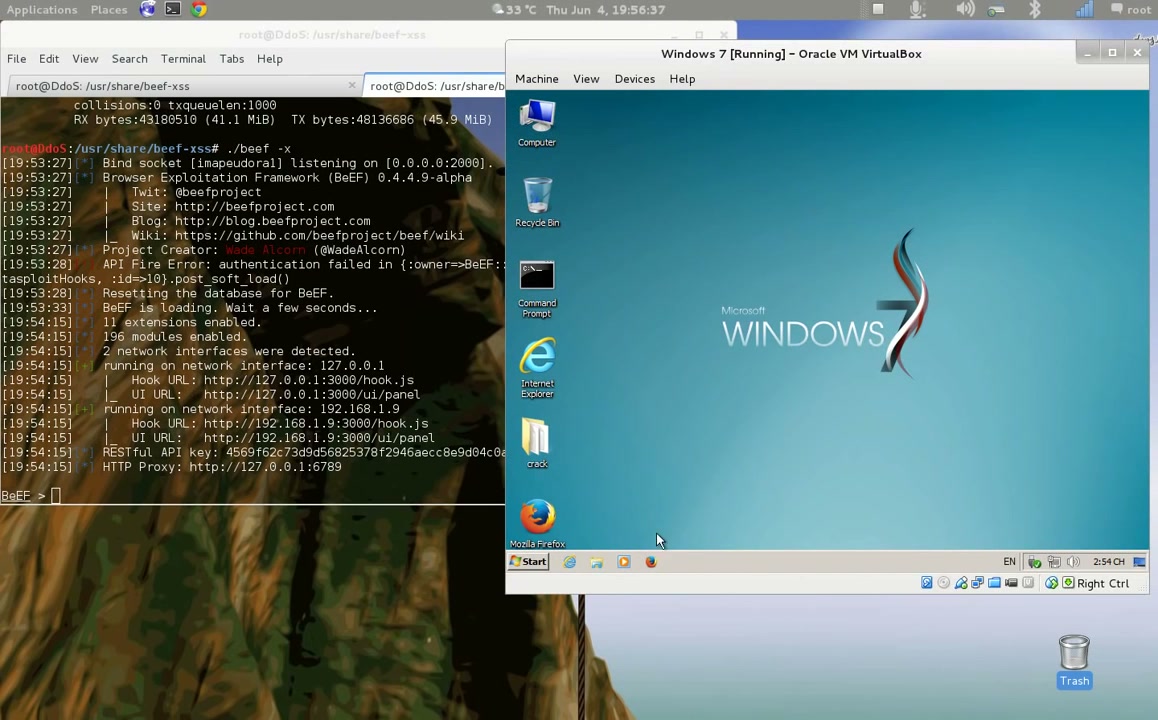Click the Blog: http://blog.beefproject.com text
The width and height of the screenshot is (1158, 720).
click(251, 221)
